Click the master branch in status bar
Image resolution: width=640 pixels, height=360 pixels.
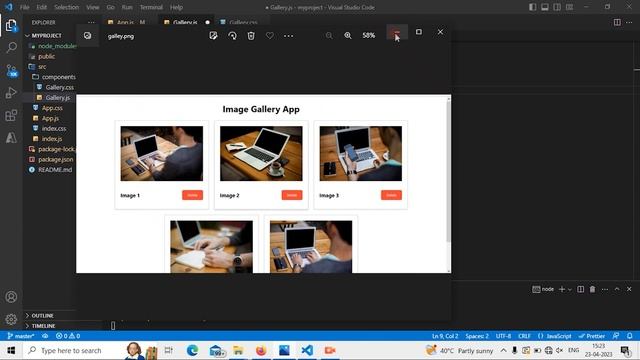point(20,336)
